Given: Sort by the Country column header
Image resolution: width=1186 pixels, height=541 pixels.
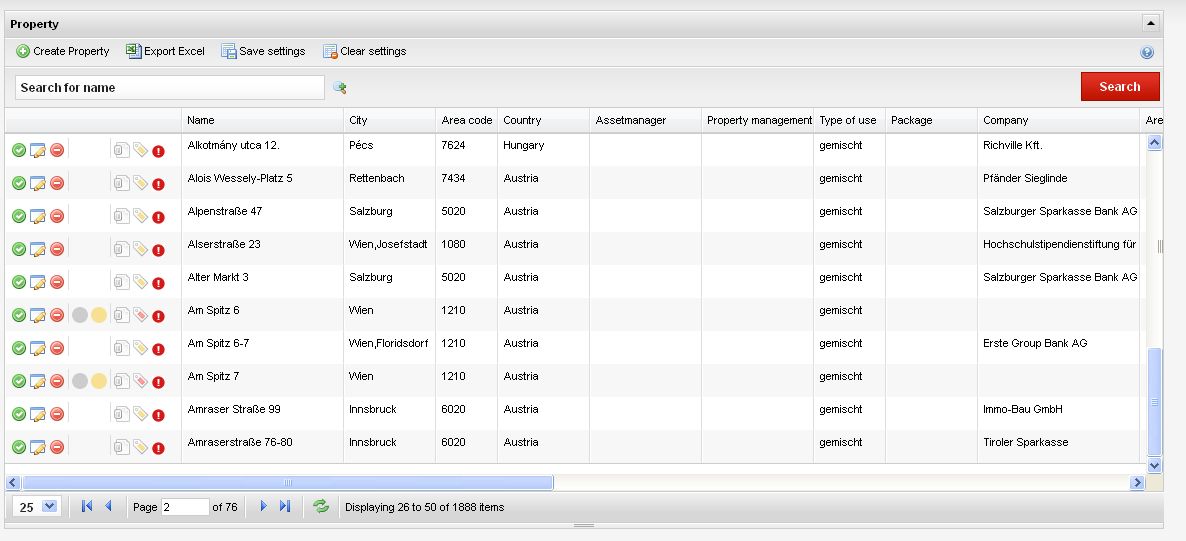Looking at the screenshot, I should (x=522, y=120).
